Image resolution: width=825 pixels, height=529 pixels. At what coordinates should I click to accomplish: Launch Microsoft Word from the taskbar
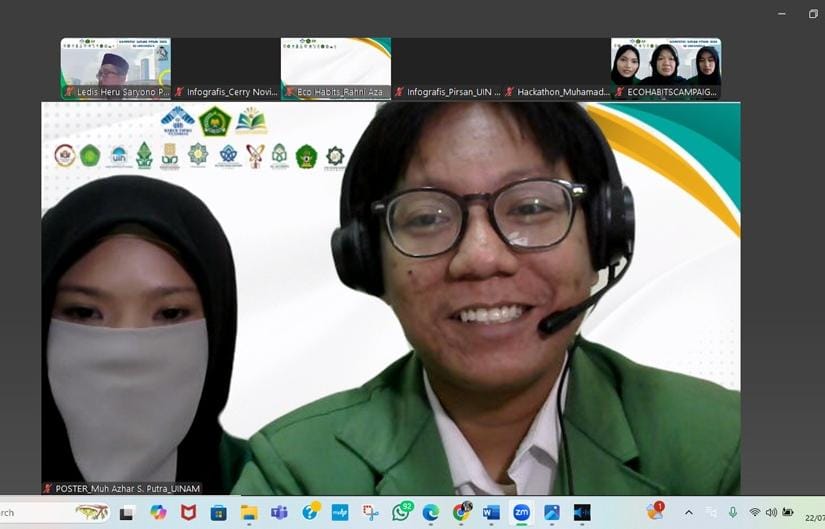coord(491,513)
